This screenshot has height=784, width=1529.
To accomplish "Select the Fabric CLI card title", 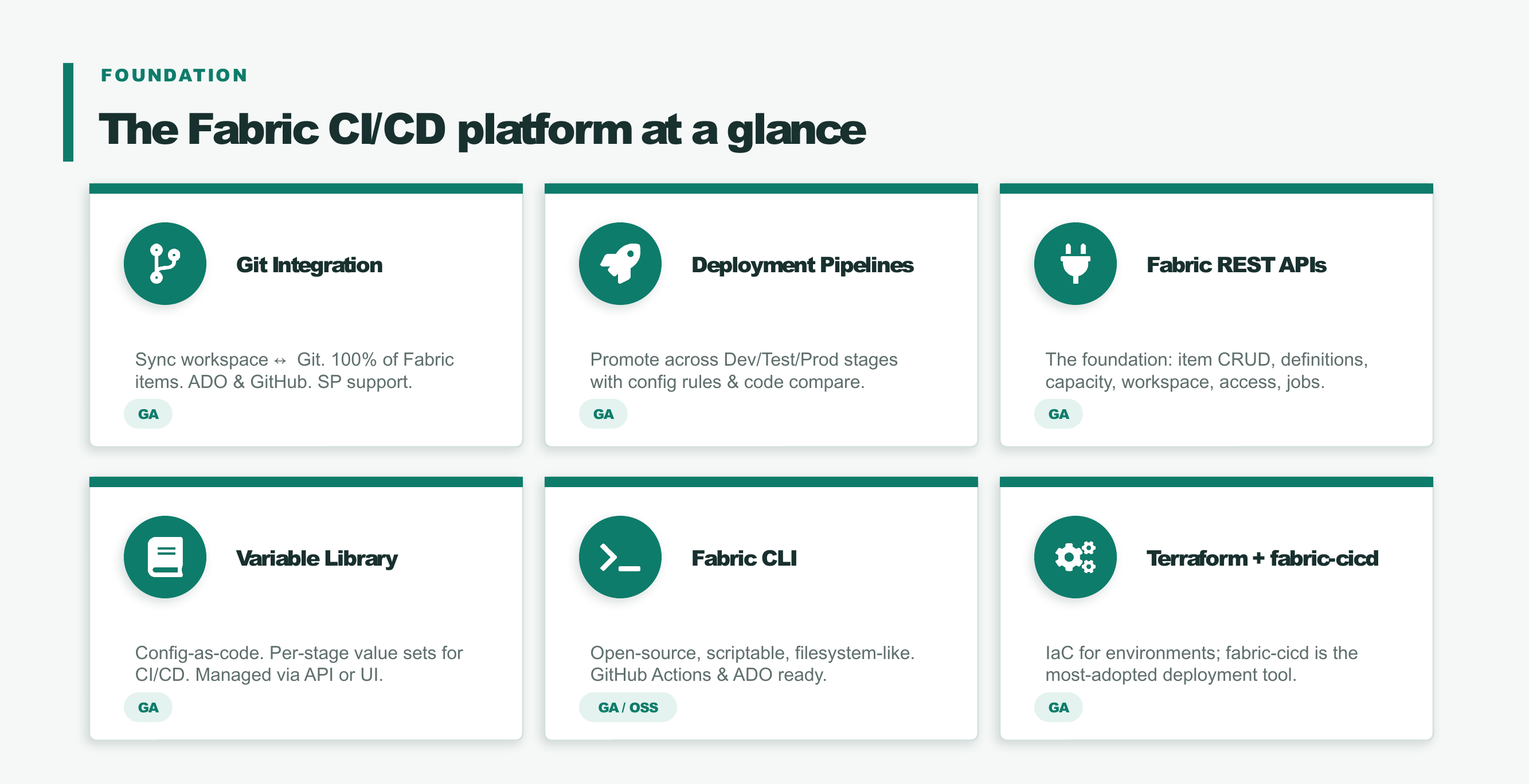I will (x=744, y=558).
